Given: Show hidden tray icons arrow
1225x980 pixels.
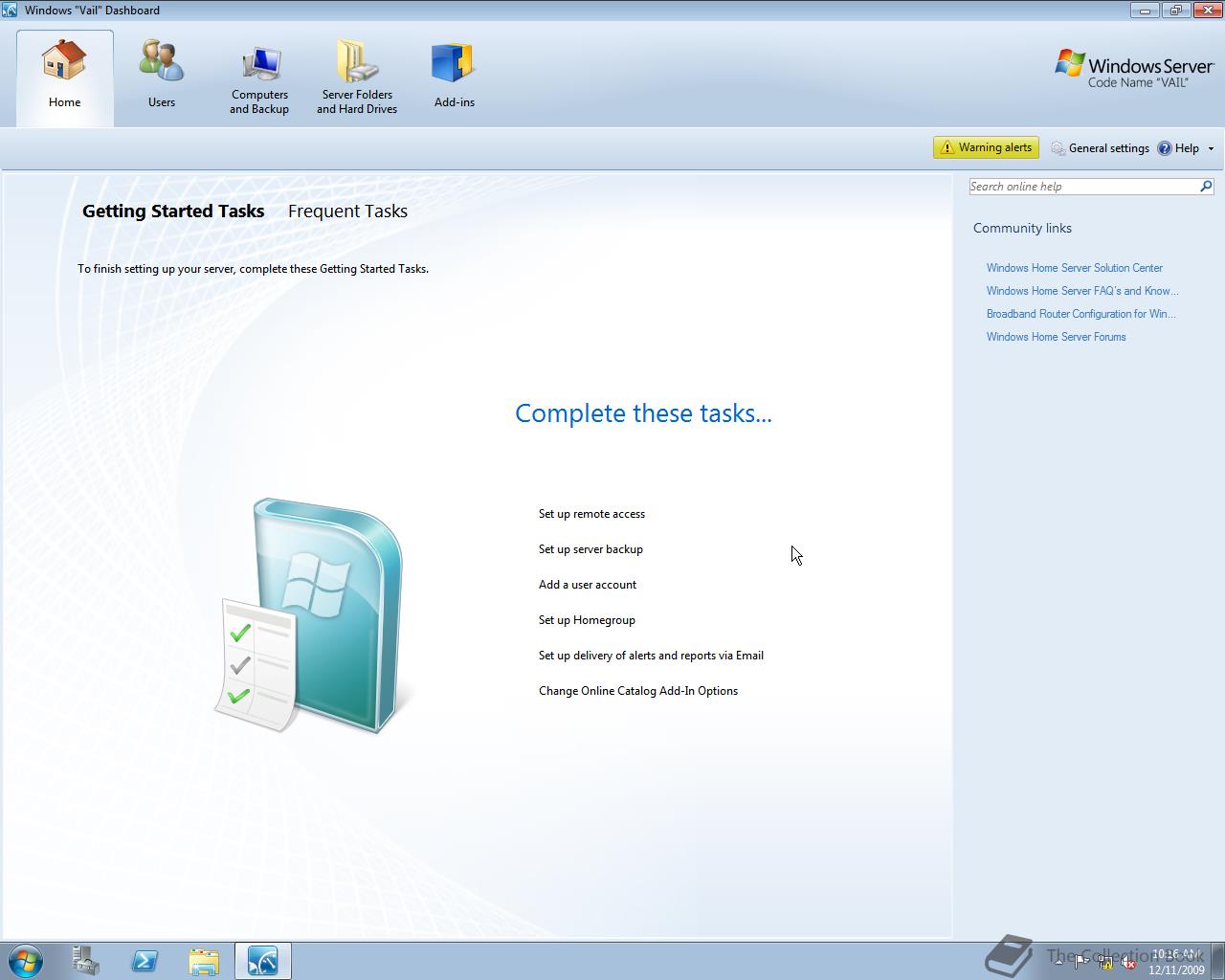Looking at the screenshot, I should tap(1058, 962).
